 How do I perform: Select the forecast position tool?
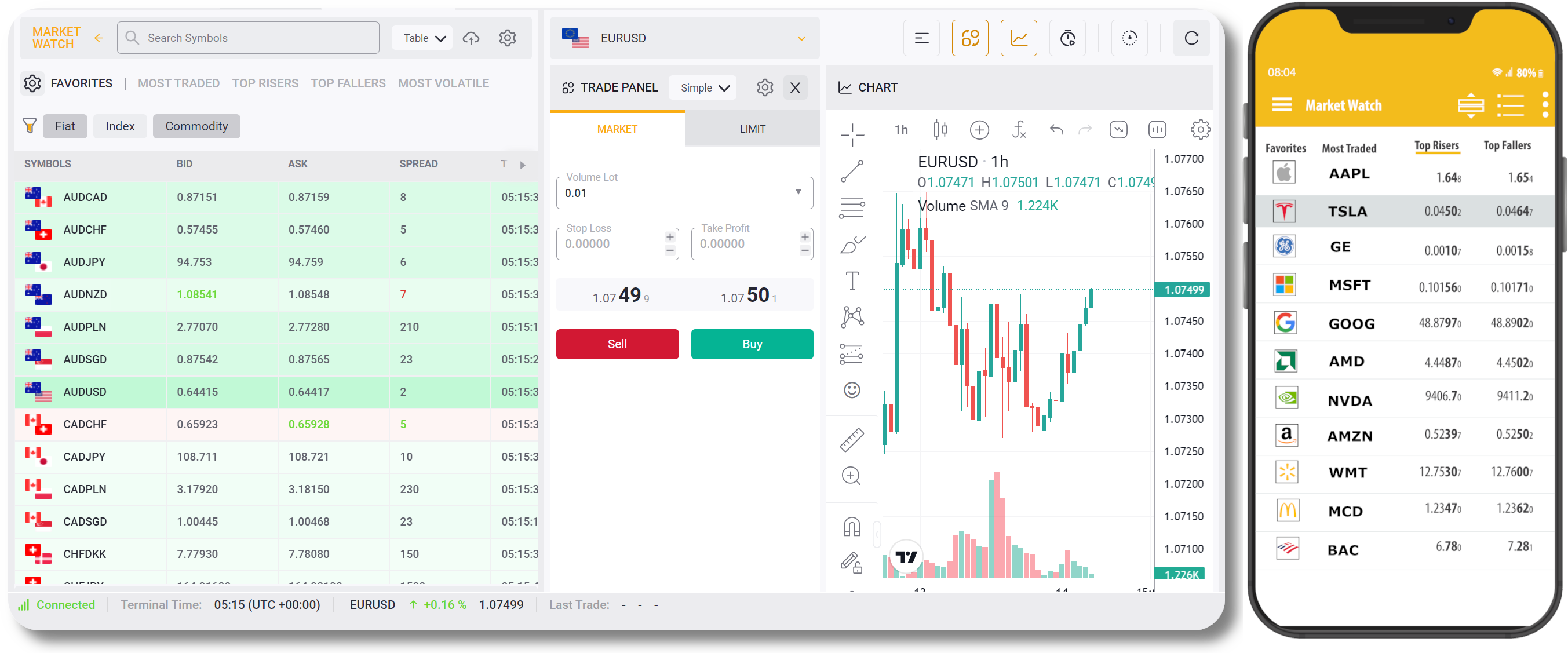click(x=852, y=353)
